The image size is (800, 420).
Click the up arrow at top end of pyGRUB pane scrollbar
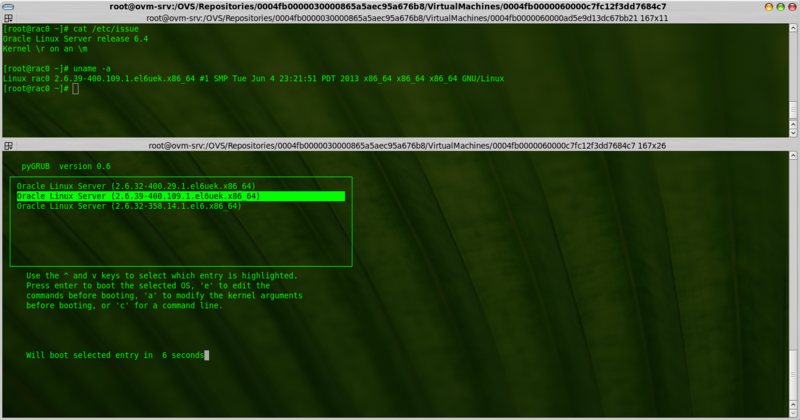click(793, 155)
